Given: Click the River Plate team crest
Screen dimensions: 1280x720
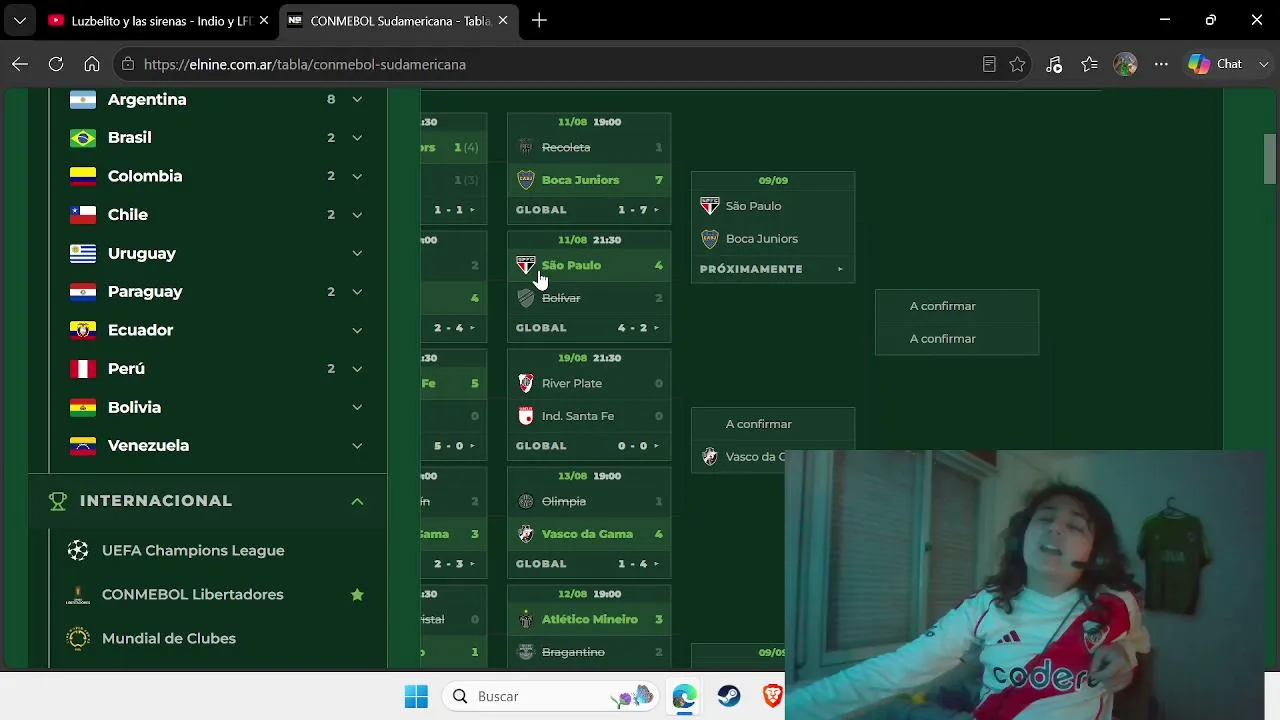Looking at the screenshot, I should point(526,383).
